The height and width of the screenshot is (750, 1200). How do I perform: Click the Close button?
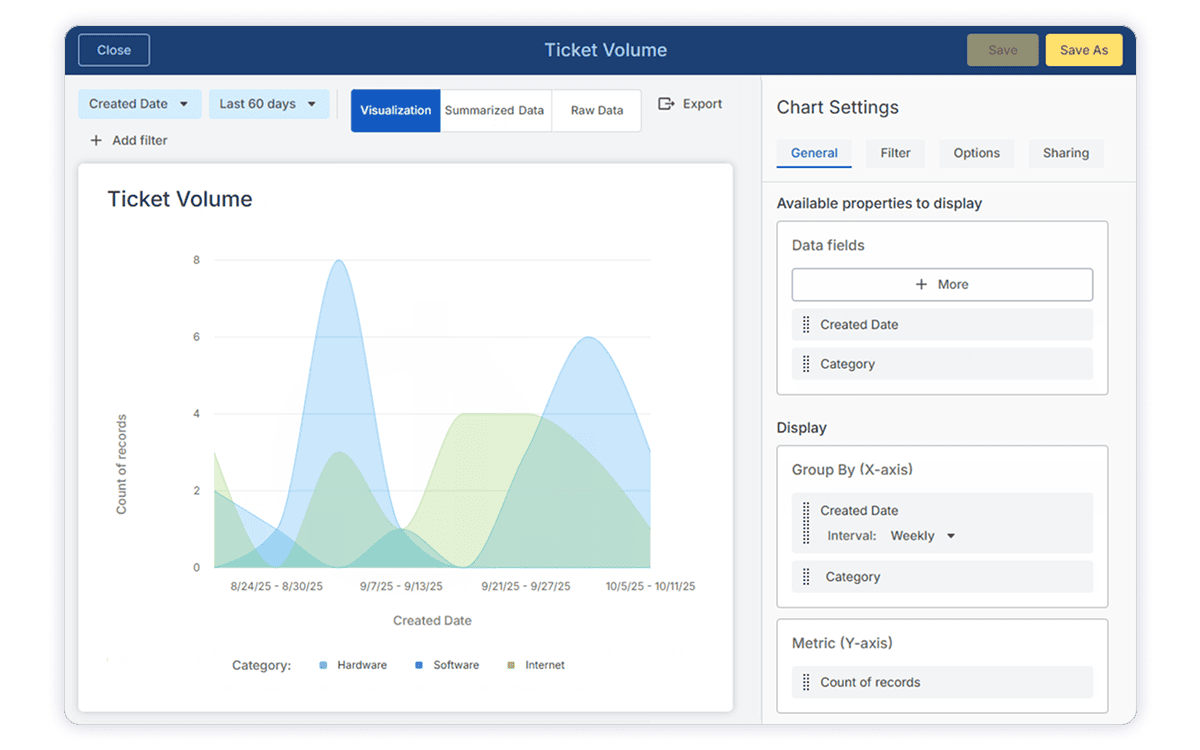click(x=114, y=50)
